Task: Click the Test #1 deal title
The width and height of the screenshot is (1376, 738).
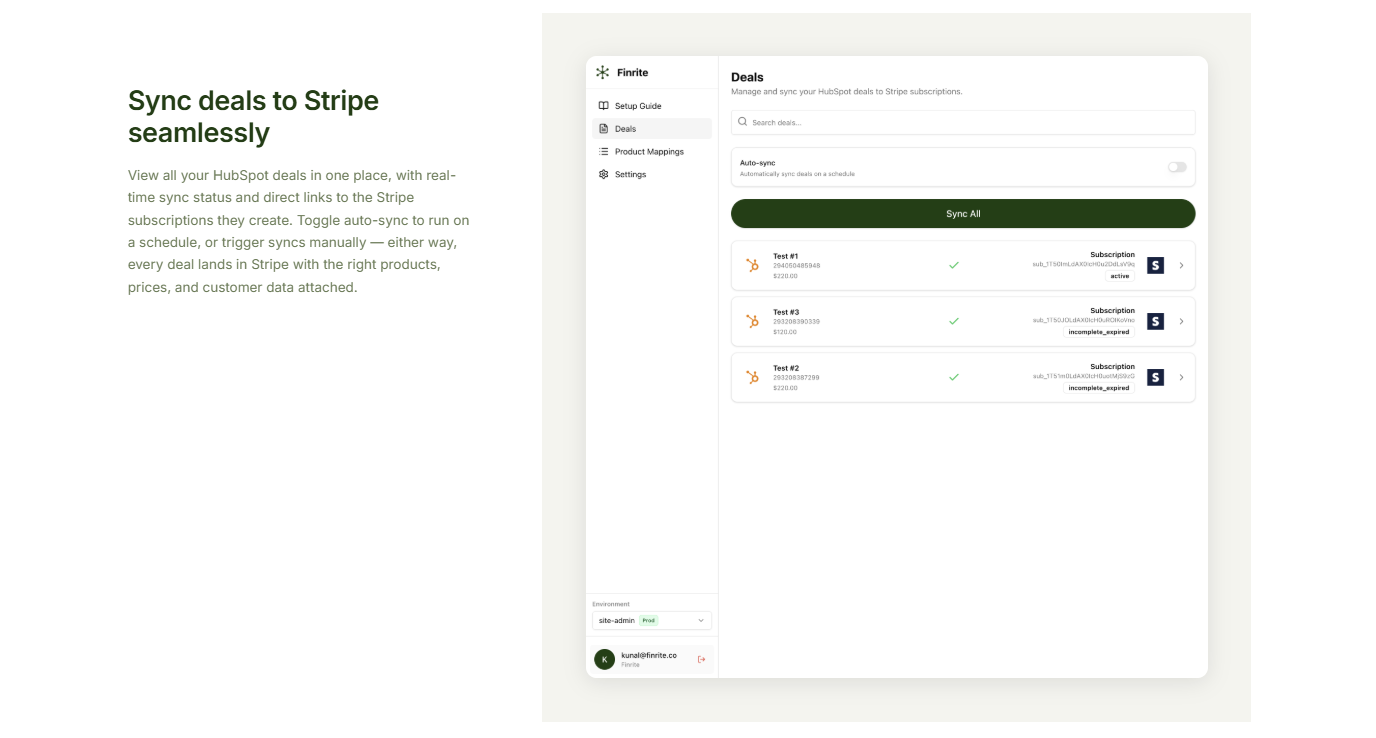Action: coord(786,256)
